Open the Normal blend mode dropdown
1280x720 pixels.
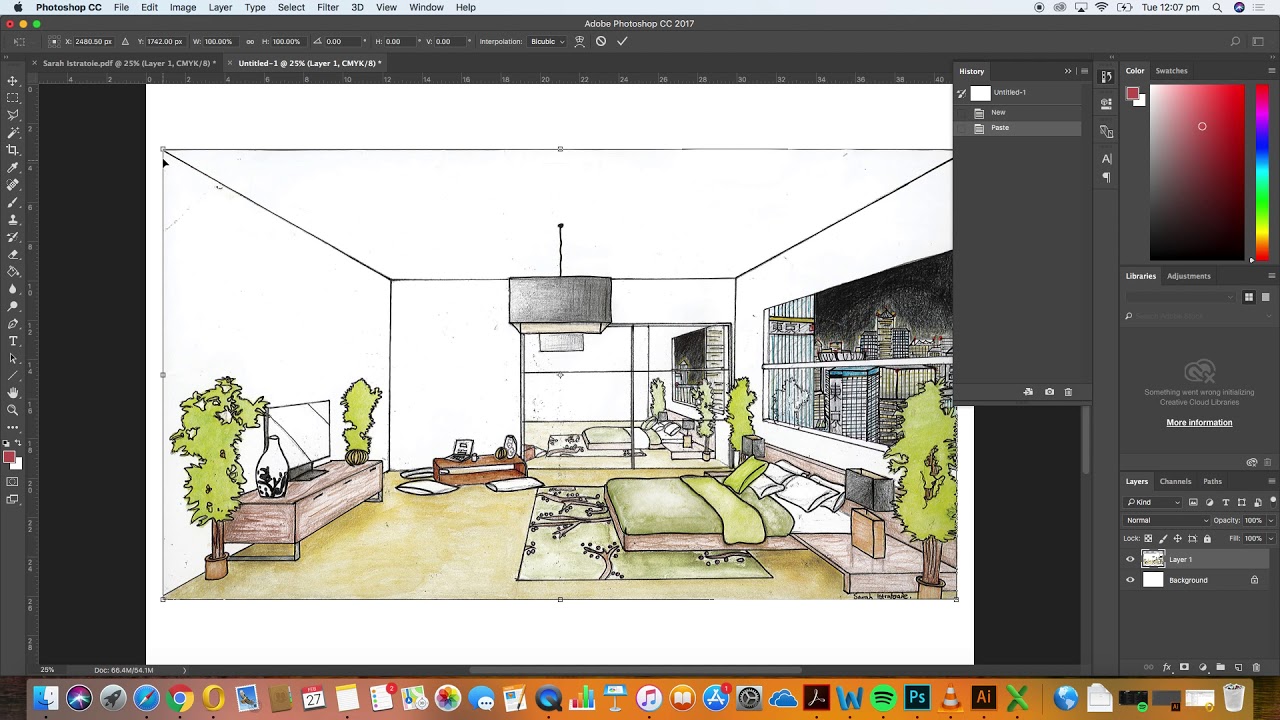1168,520
